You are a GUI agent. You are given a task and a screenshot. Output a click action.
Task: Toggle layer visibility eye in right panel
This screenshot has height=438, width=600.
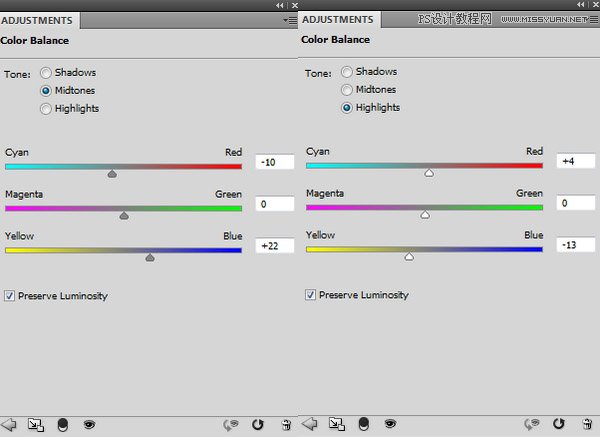(x=389, y=424)
